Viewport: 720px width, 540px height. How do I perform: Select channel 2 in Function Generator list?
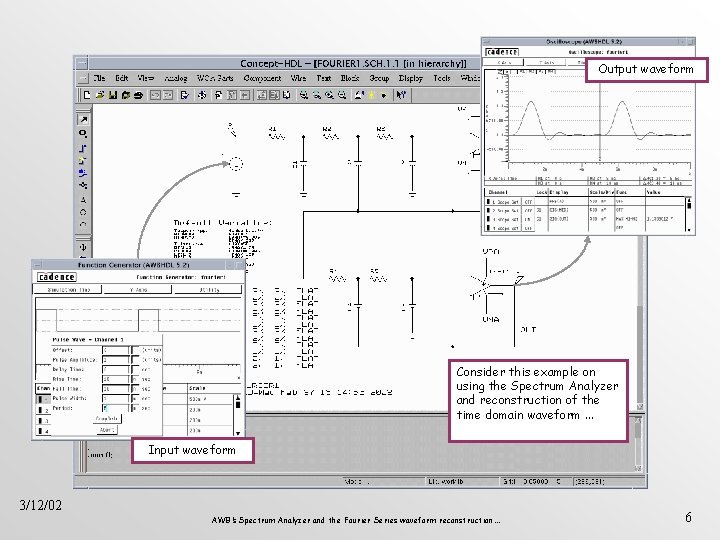coord(44,410)
